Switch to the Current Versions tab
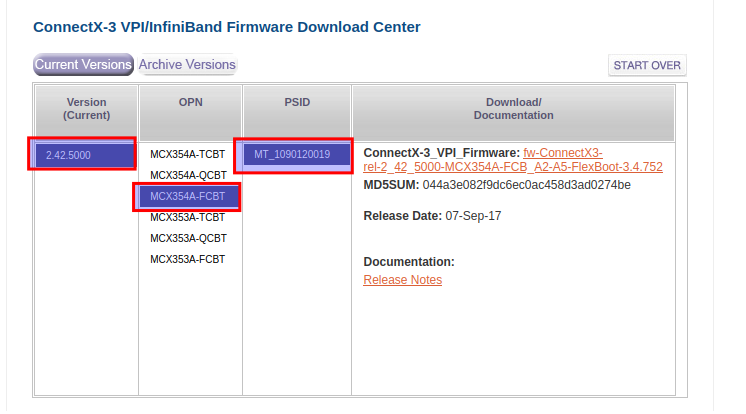 83,65
